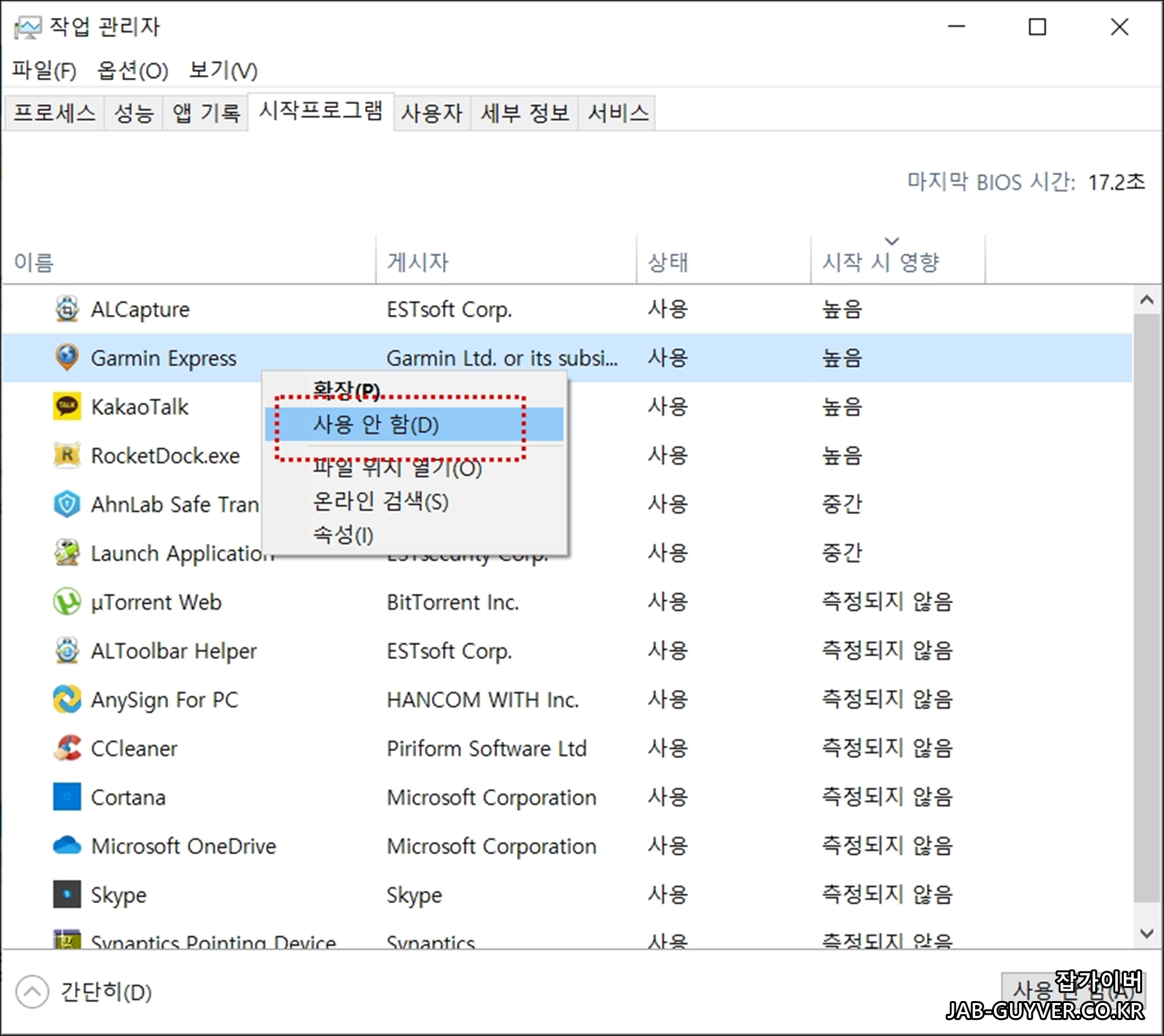Click the ALCapture app icon

point(67,309)
